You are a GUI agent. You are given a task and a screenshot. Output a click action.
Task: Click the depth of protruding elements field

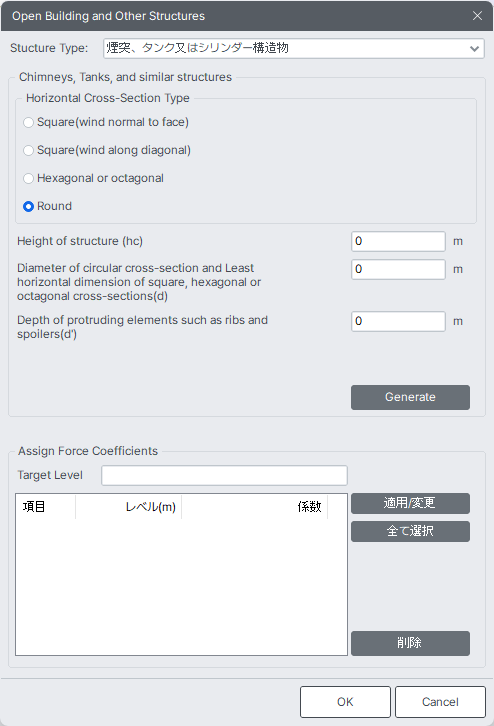click(x=398, y=321)
